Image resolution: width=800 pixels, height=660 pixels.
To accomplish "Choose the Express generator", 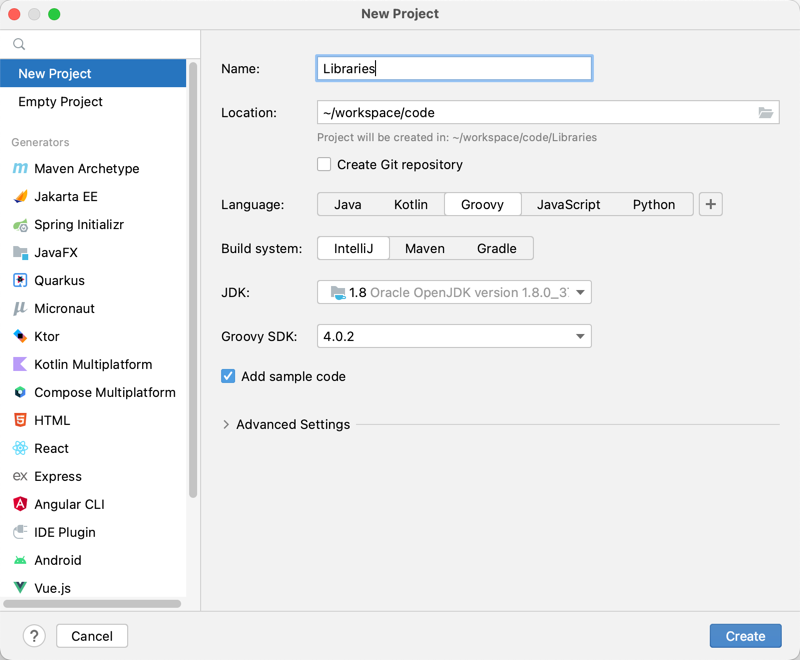I will click(93, 476).
